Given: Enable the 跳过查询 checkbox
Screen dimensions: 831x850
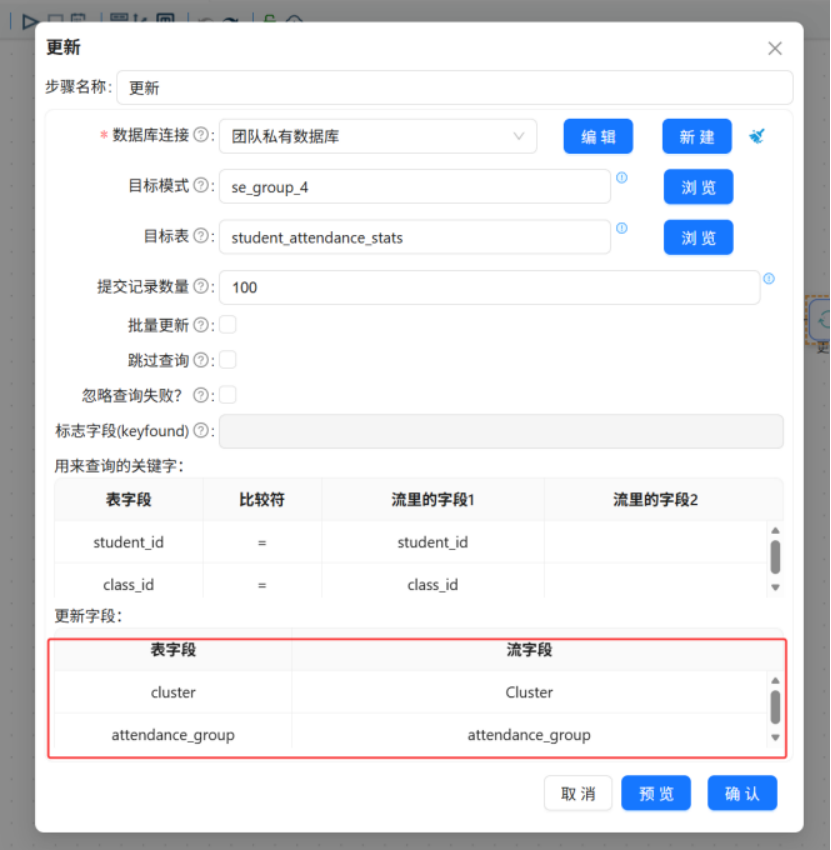Looking at the screenshot, I should [228, 360].
